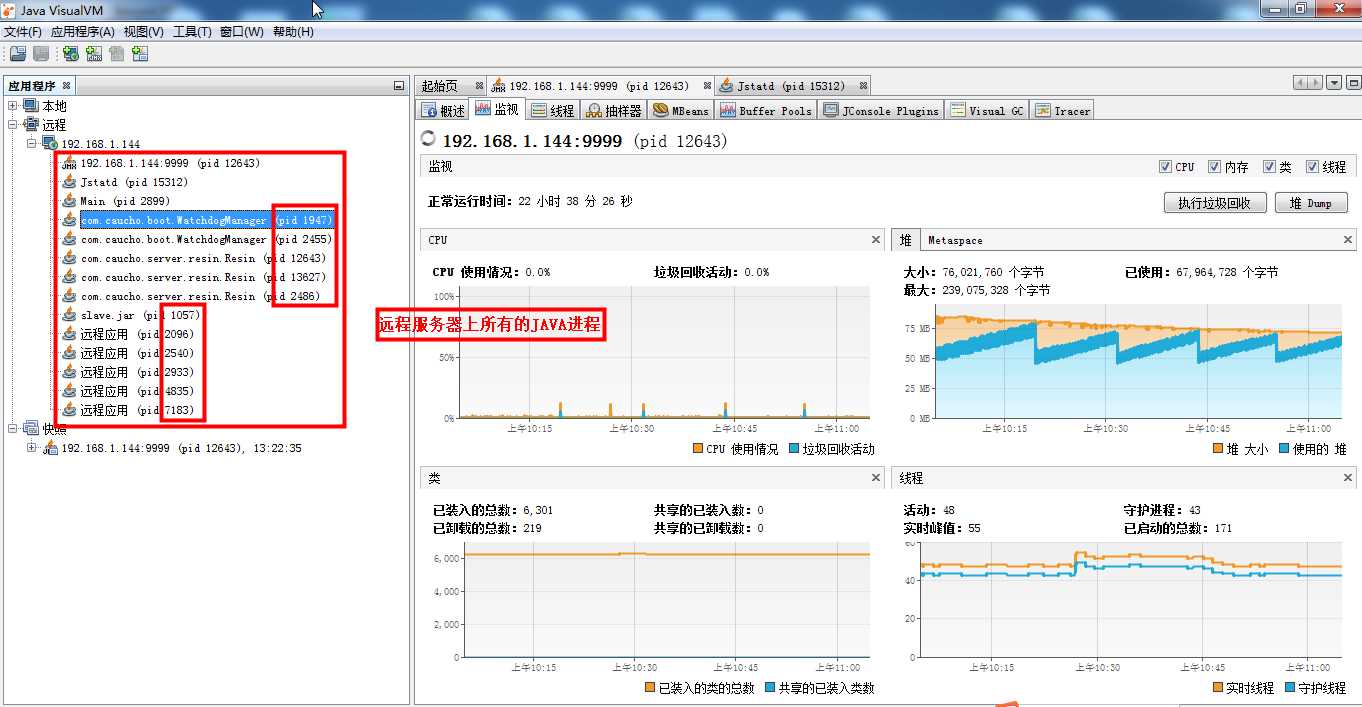Close the 192.168.1.144:9999 document tab
1362x707 pixels.
click(707, 86)
